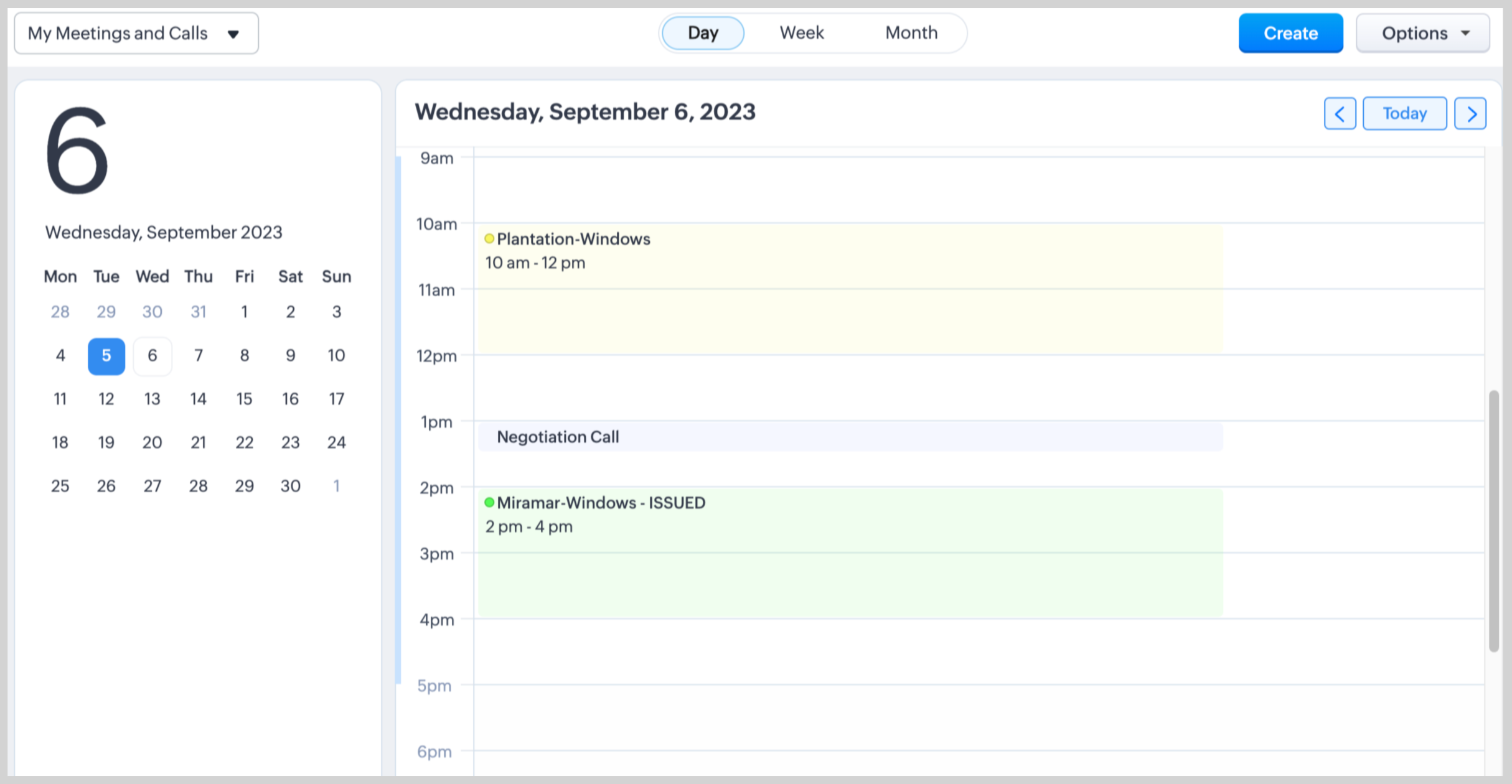Open the Negotiation Call event
The width and height of the screenshot is (1512, 784).
(x=558, y=437)
